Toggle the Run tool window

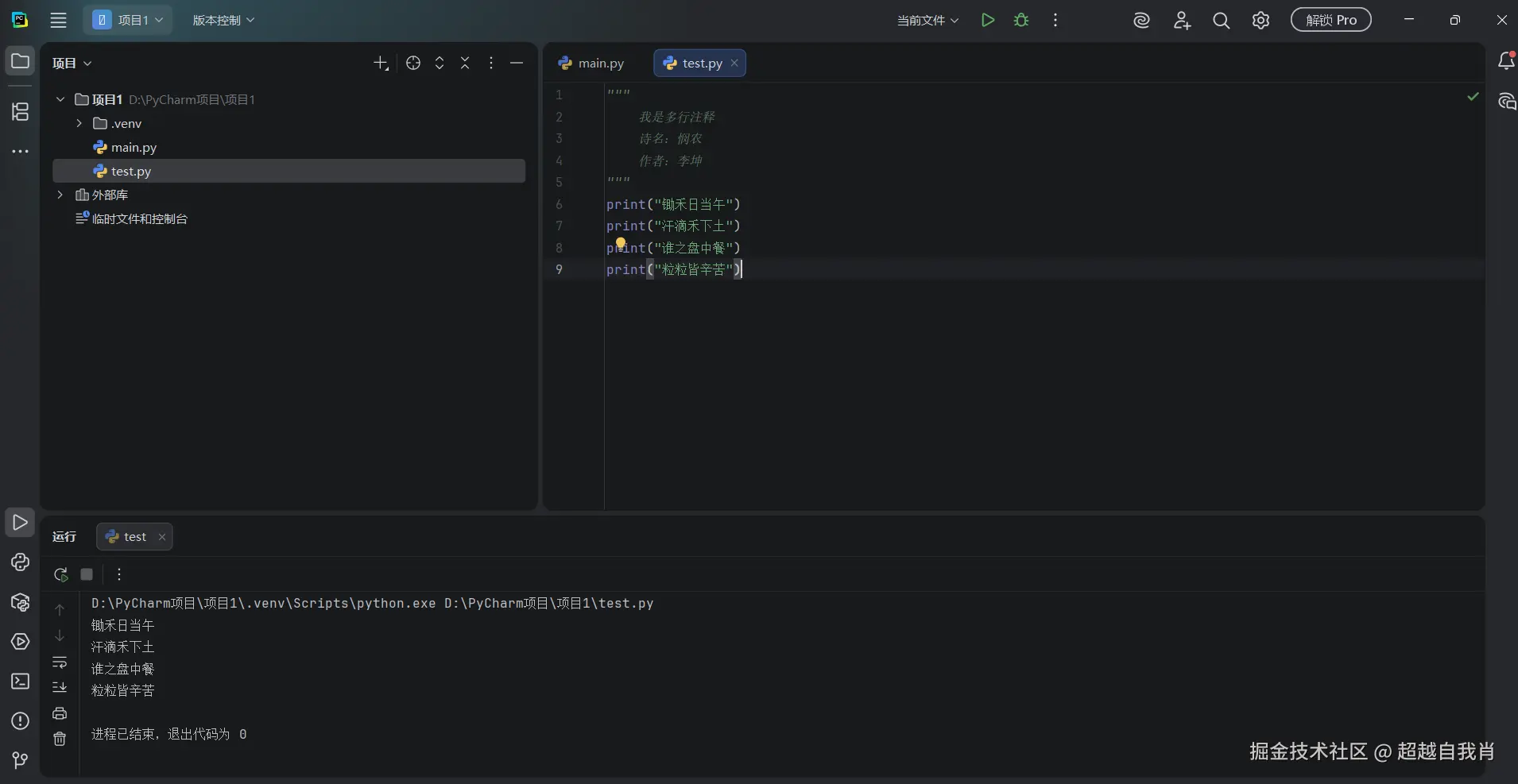[x=20, y=522]
